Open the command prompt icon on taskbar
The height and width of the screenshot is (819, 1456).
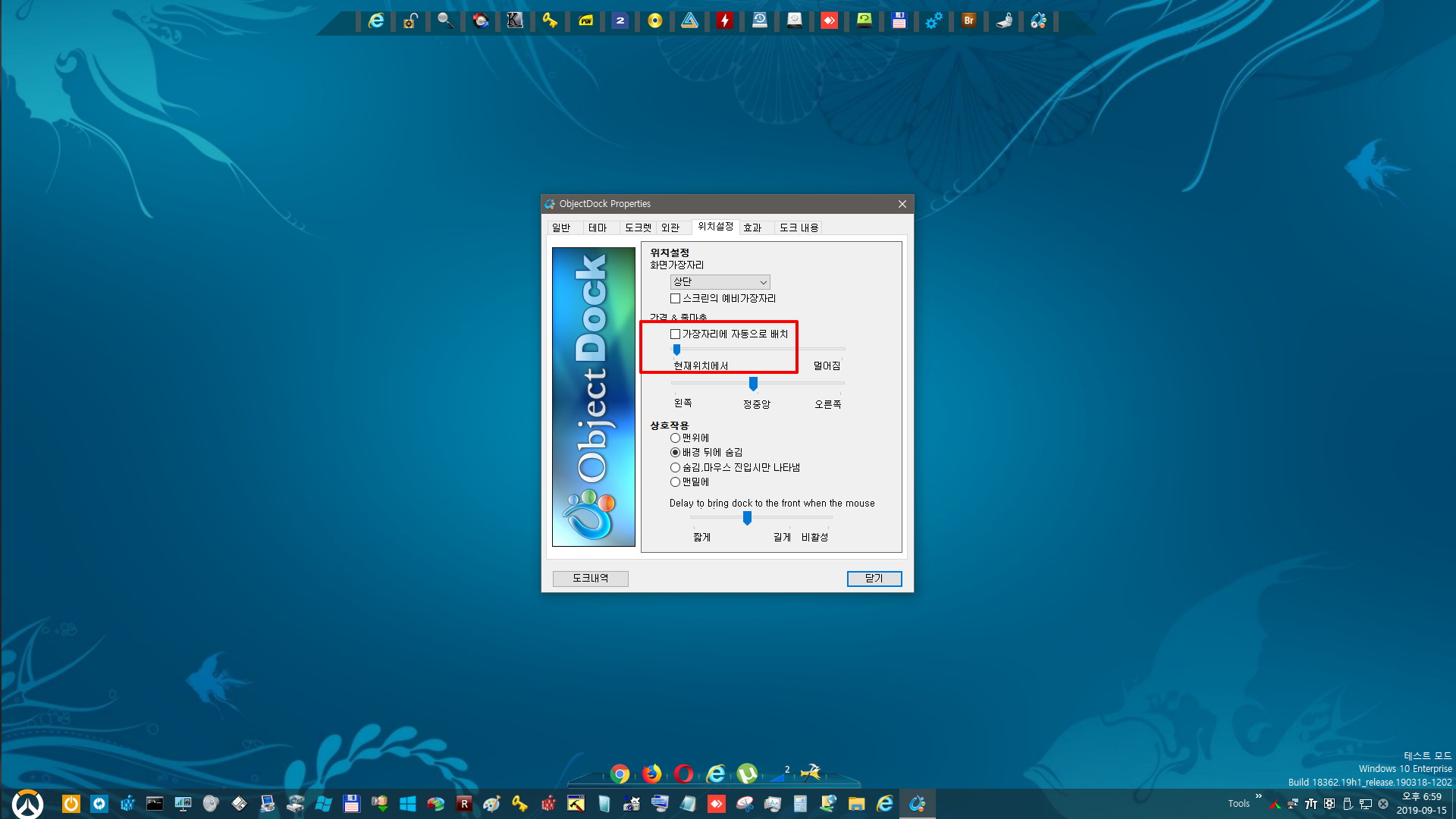[155, 804]
